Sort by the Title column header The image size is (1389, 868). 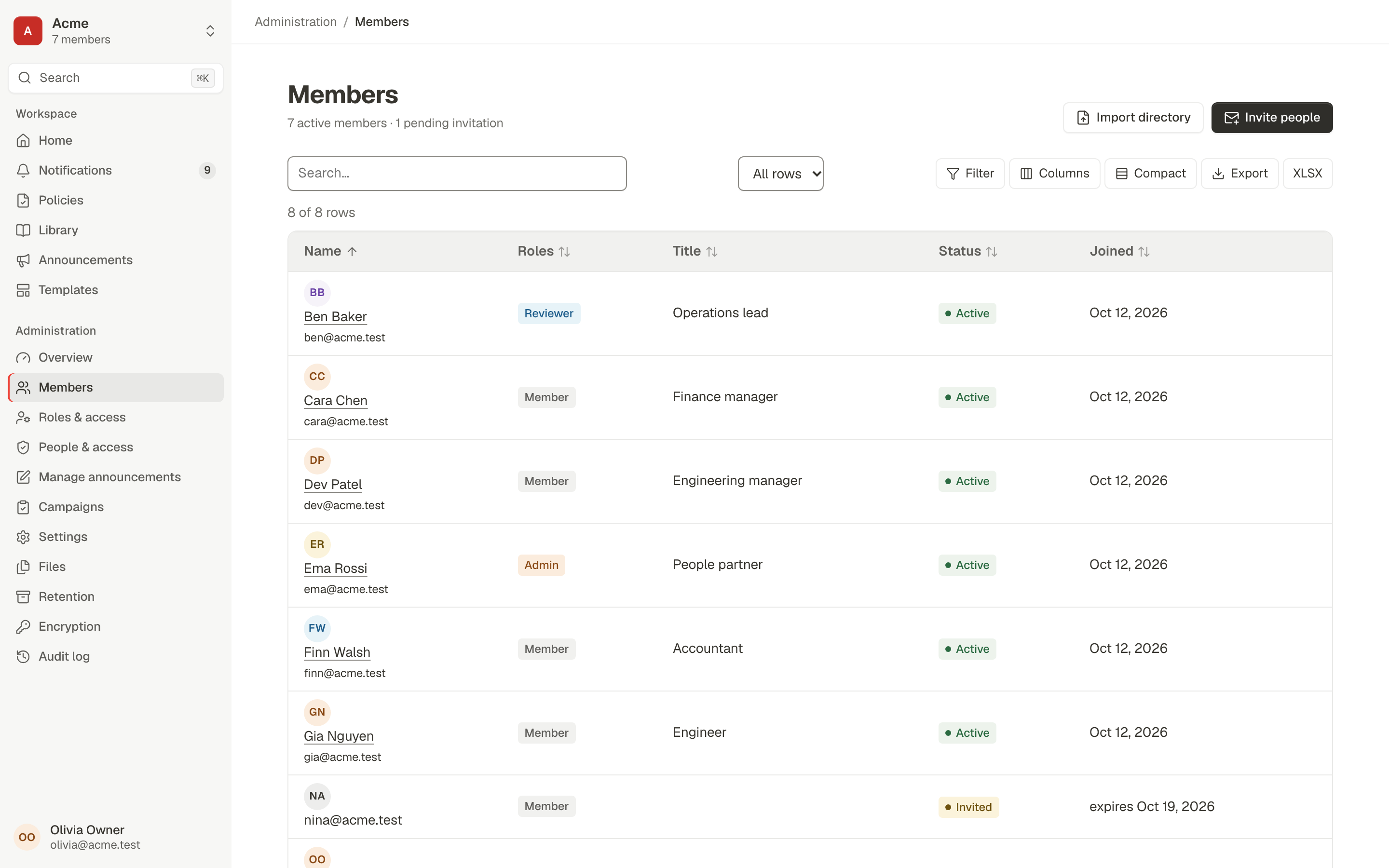click(x=695, y=251)
